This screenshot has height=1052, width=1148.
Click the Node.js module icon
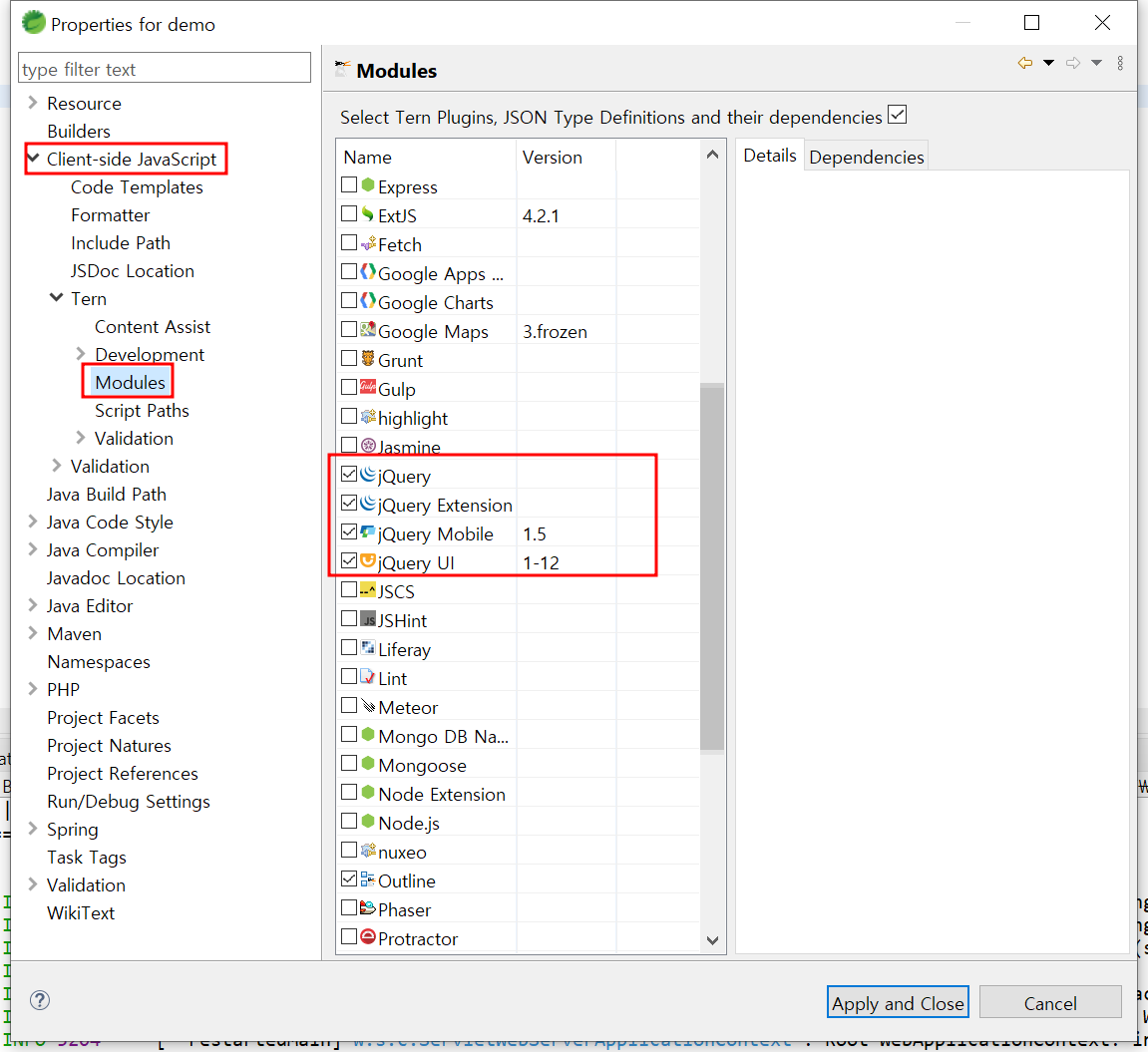pyautogui.click(x=368, y=822)
